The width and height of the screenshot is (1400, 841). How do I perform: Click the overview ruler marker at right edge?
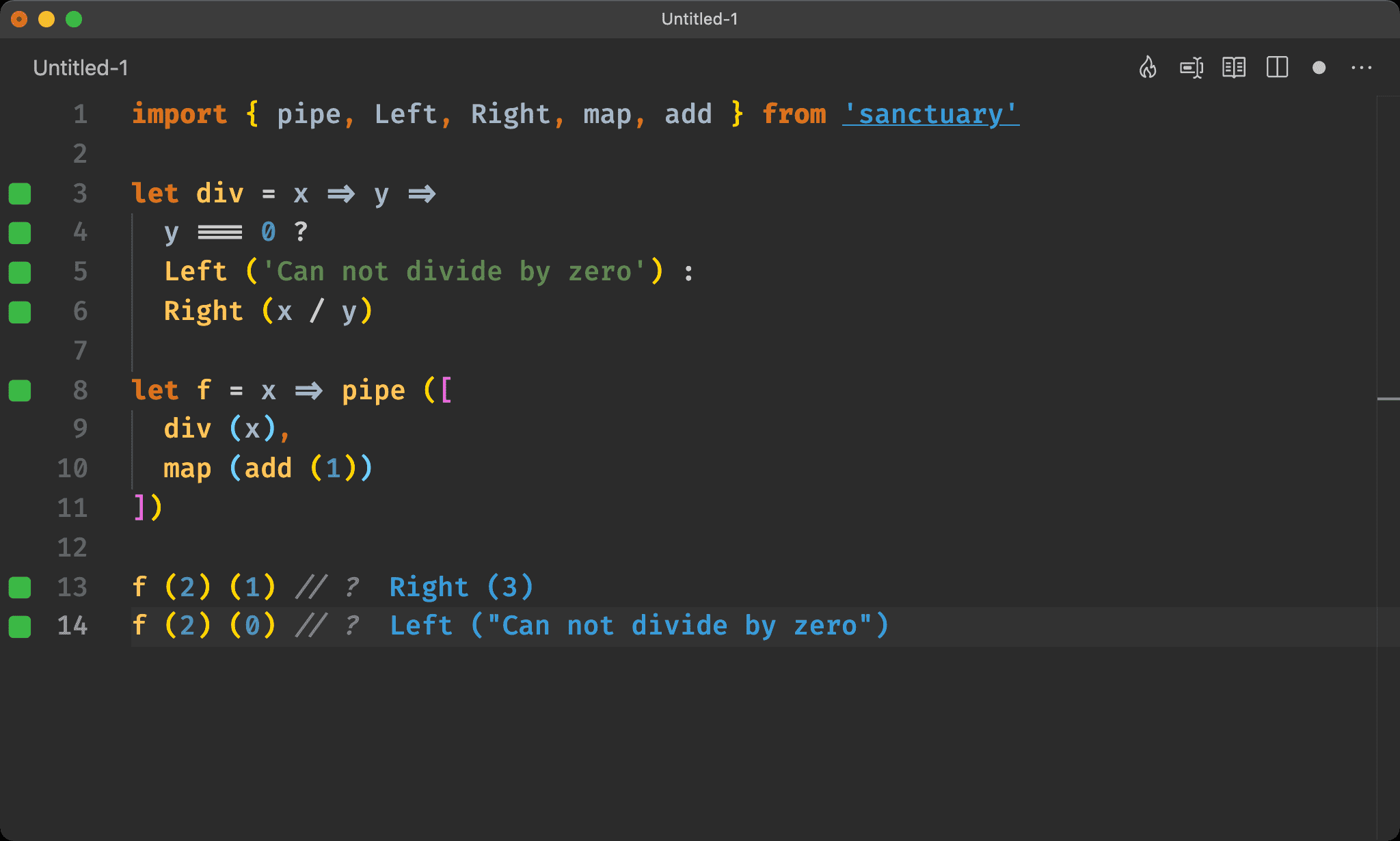1388,398
